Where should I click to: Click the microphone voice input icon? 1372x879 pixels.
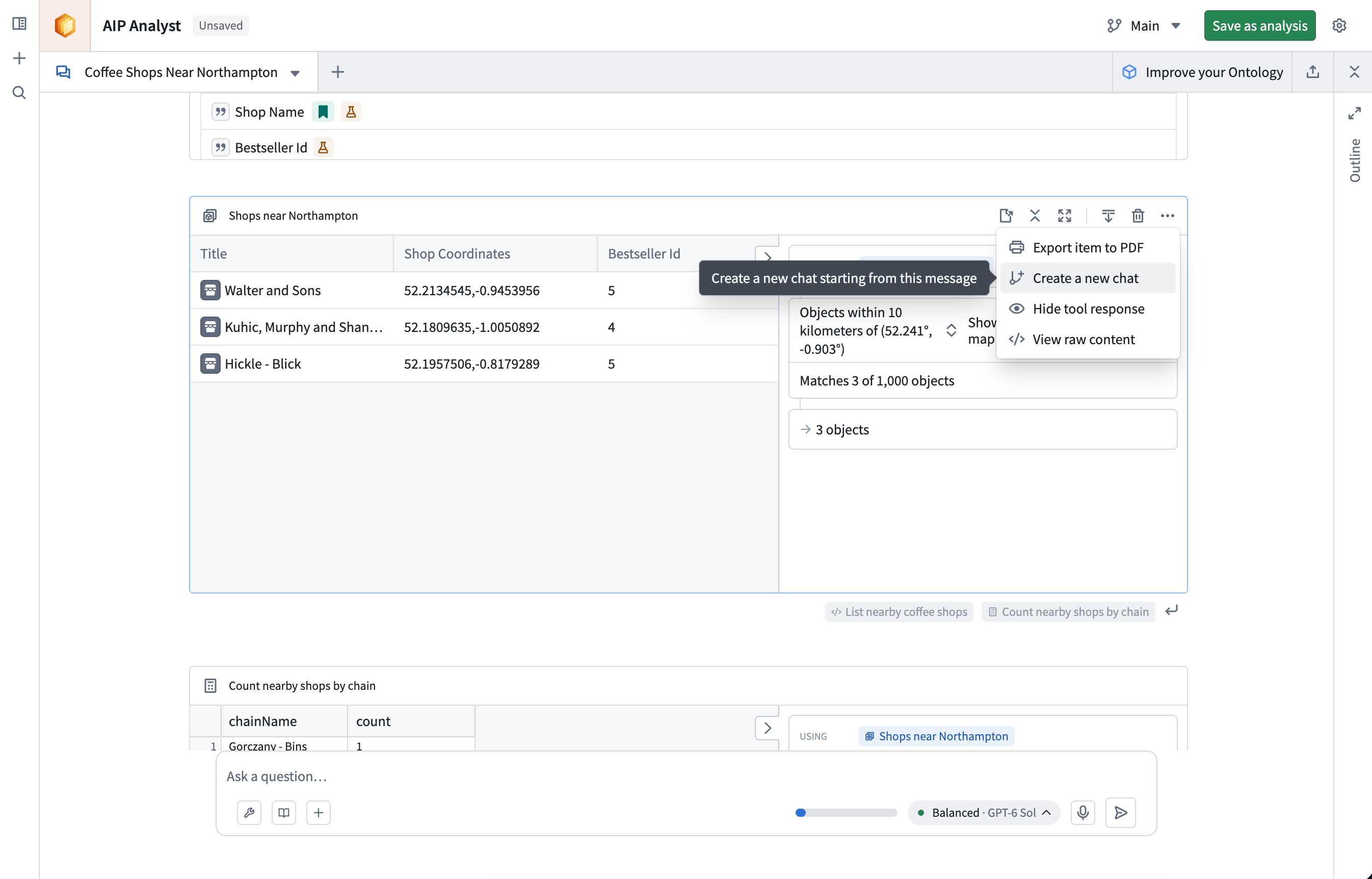(x=1083, y=813)
